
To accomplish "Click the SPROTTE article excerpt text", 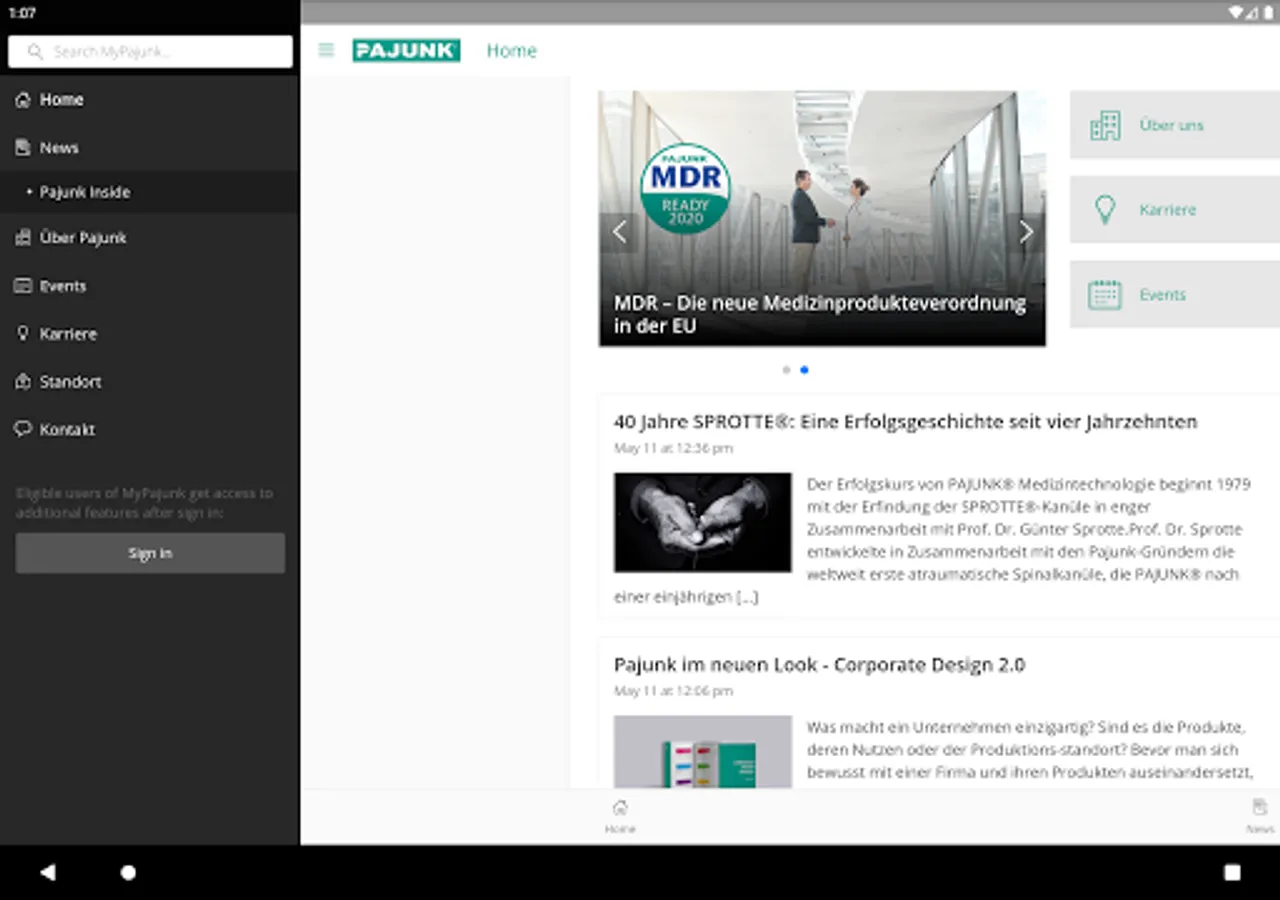I will 932,540.
